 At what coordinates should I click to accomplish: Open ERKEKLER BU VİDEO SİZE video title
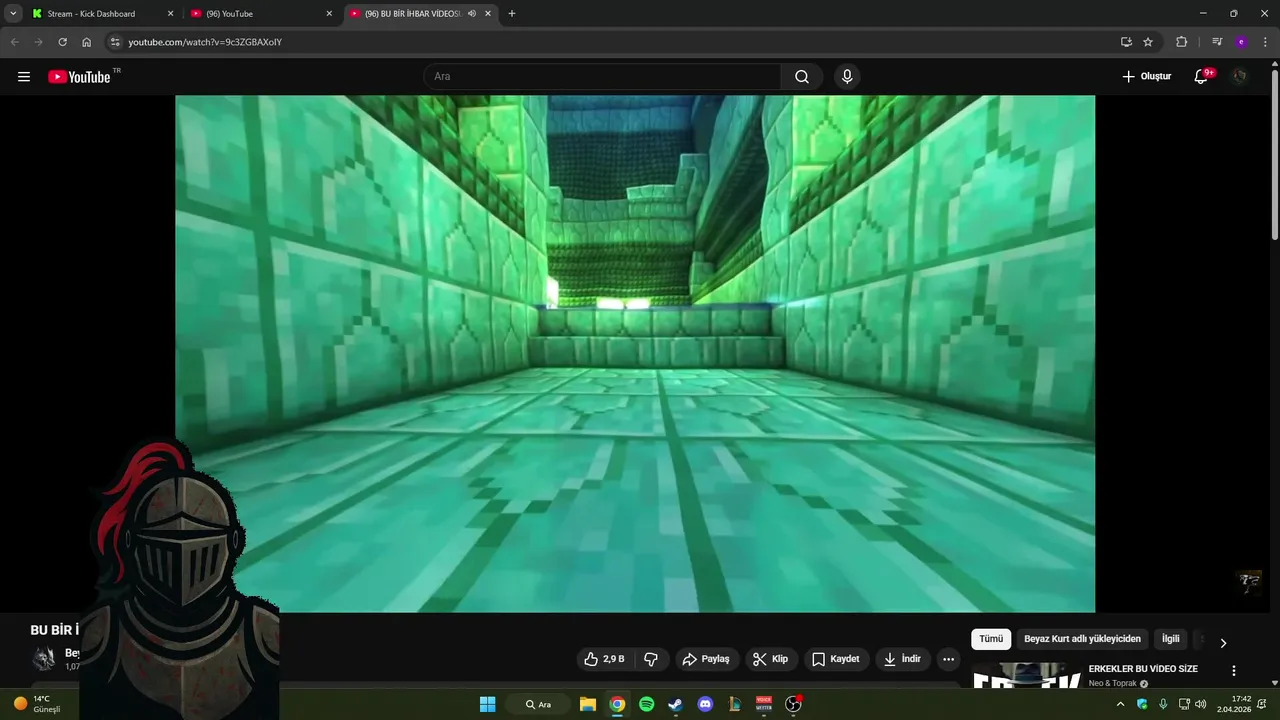coord(1143,669)
